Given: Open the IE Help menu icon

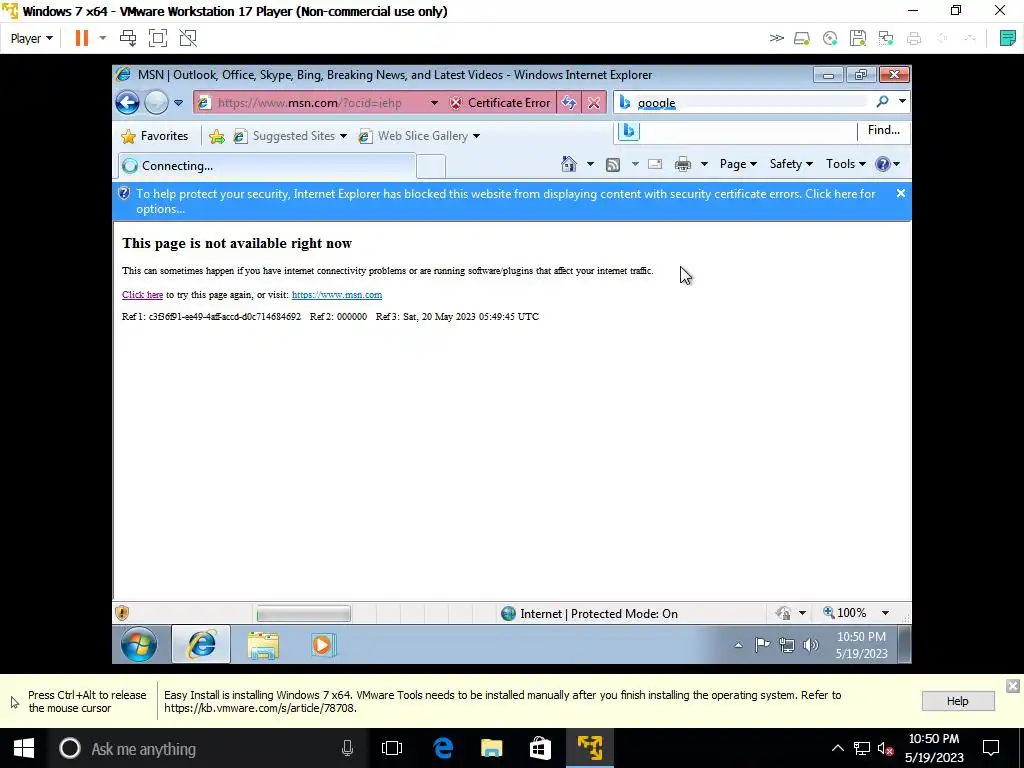Looking at the screenshot, I should [x=888, y=164].
